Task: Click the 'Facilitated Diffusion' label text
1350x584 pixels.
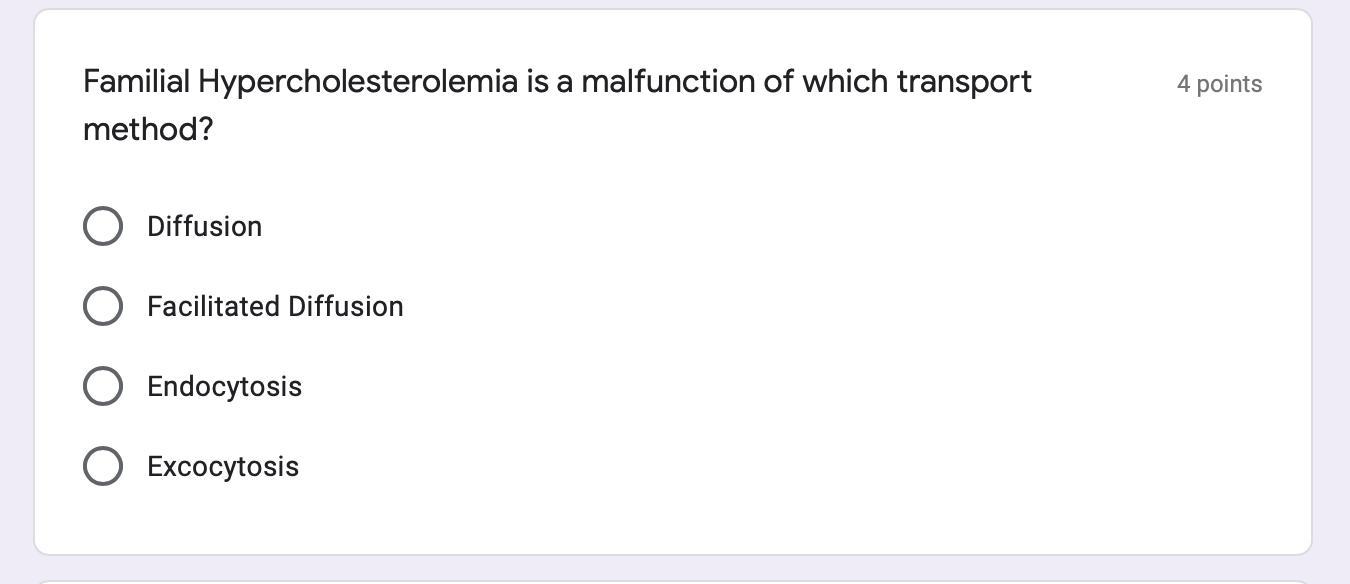Action: pyautogui.click(x=275, y=307)
